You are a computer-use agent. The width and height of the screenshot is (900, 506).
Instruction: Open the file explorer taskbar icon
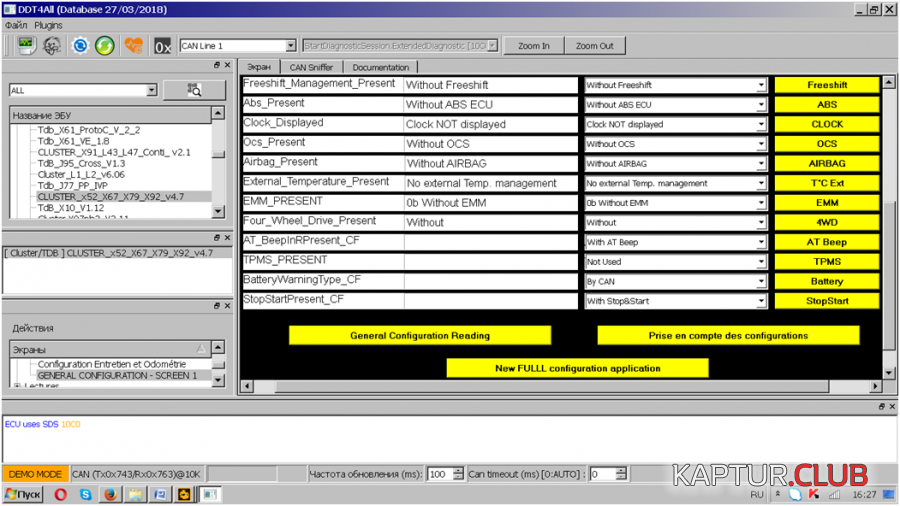click(x=135, y=494)
